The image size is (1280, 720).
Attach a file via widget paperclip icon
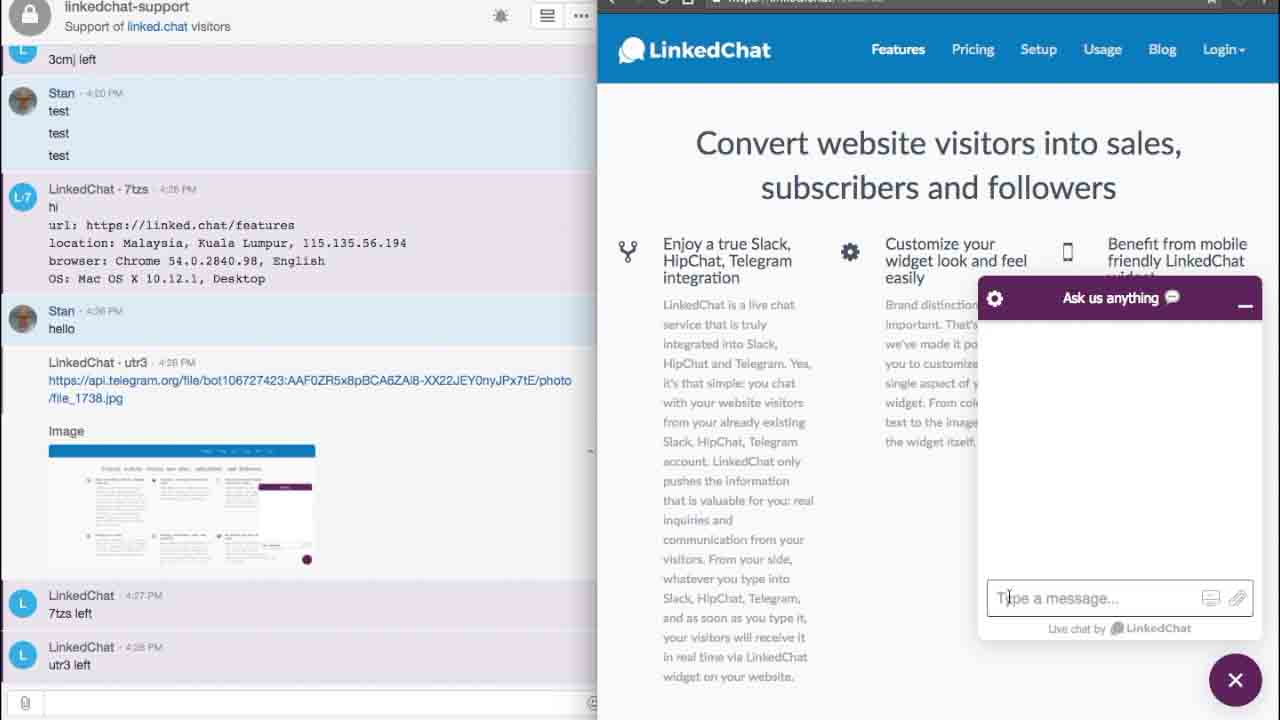pos(1237,598)
